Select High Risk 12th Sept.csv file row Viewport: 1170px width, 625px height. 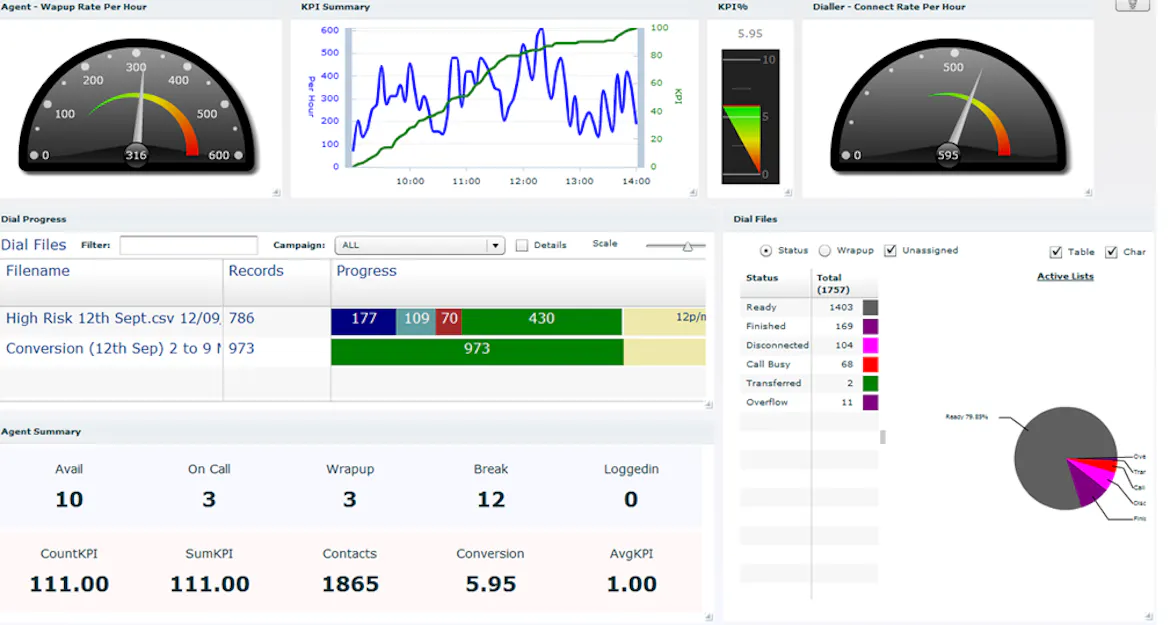[x=113, y=319]
